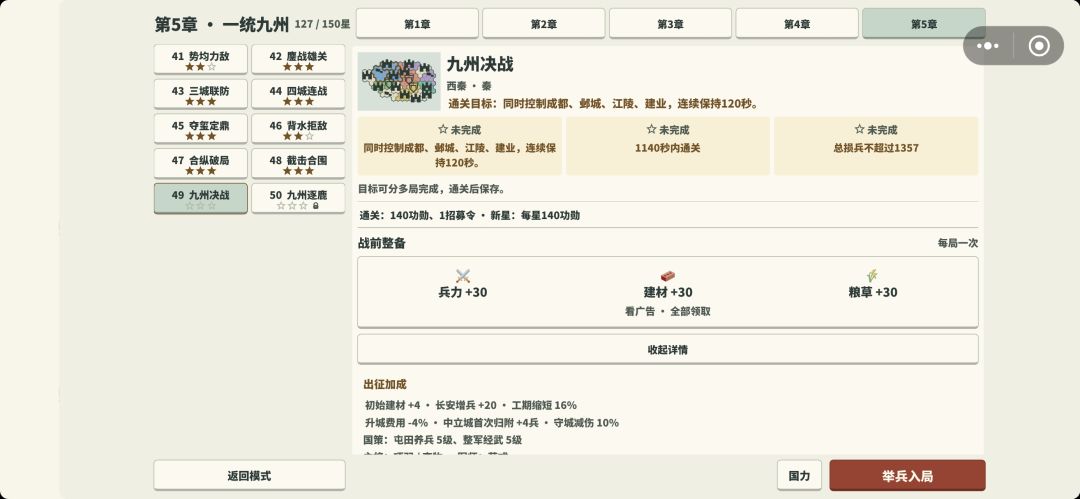Click 看广告 · 全部领取 link
The width and height of the screenshot is (1080, 499).
coord(667,312)
